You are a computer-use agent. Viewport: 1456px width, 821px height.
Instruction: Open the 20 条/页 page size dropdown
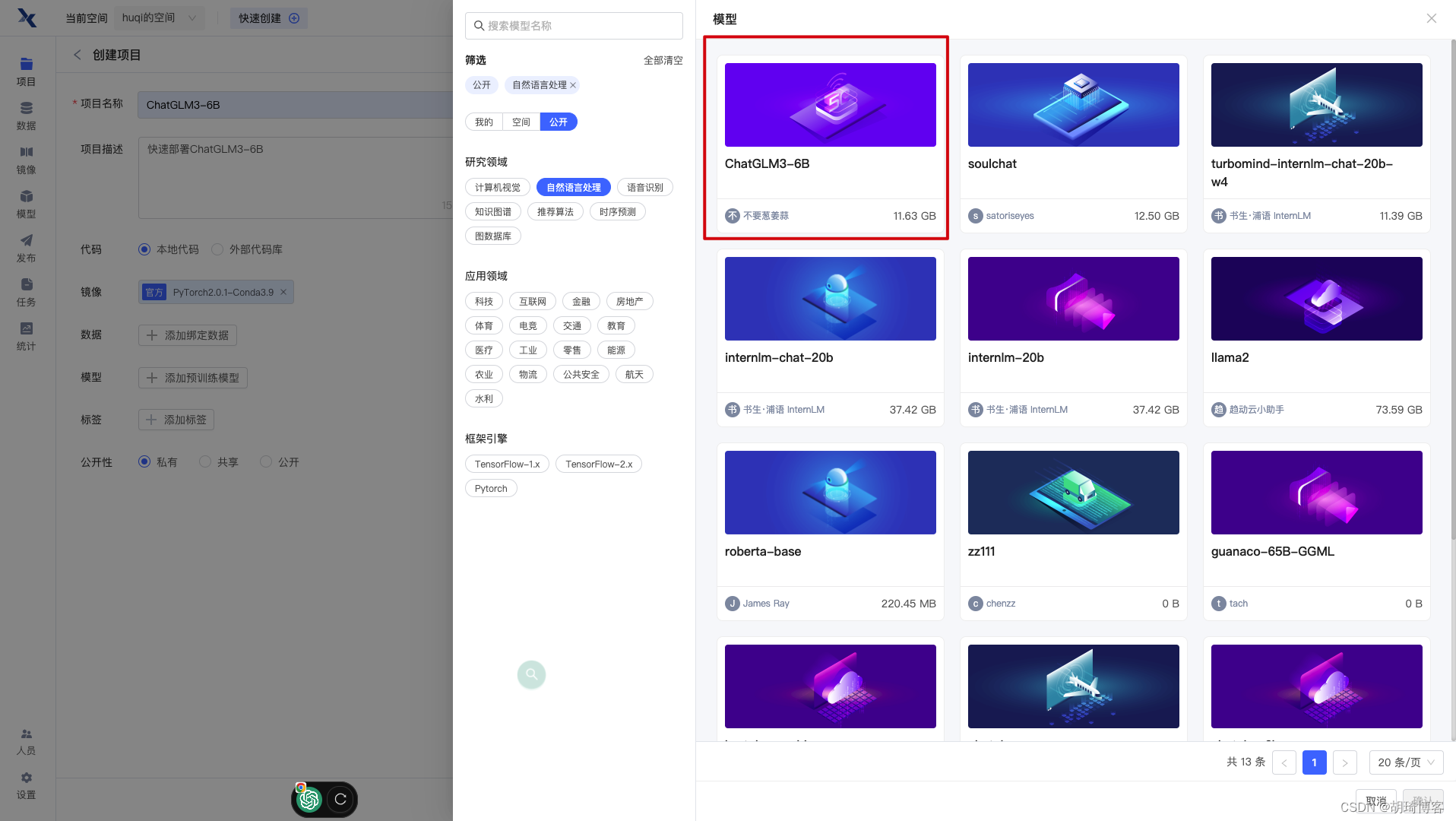click(x=1406, y=762)
